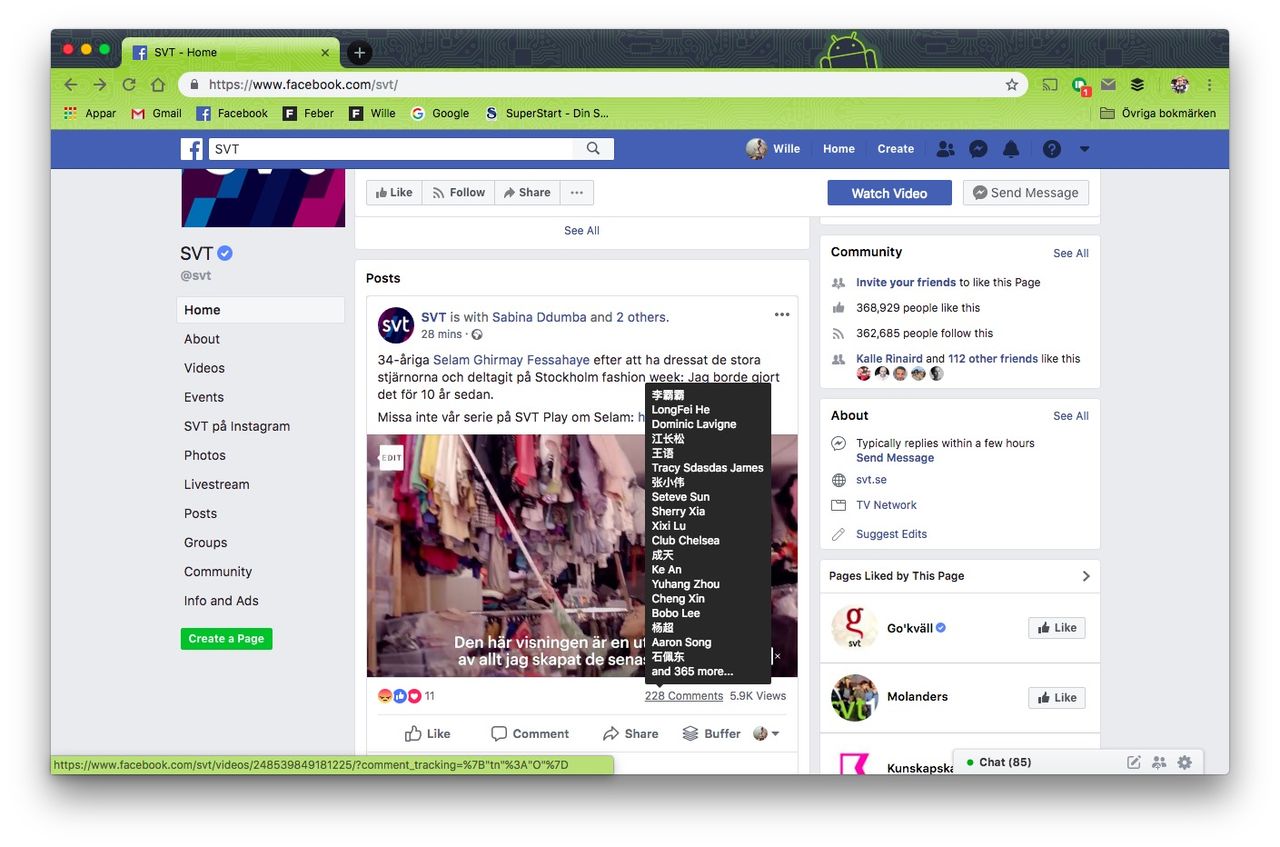The image size is (1280, 847).
Task: Open the three-dot more menu beside Share
Action: tap(577, 193)
